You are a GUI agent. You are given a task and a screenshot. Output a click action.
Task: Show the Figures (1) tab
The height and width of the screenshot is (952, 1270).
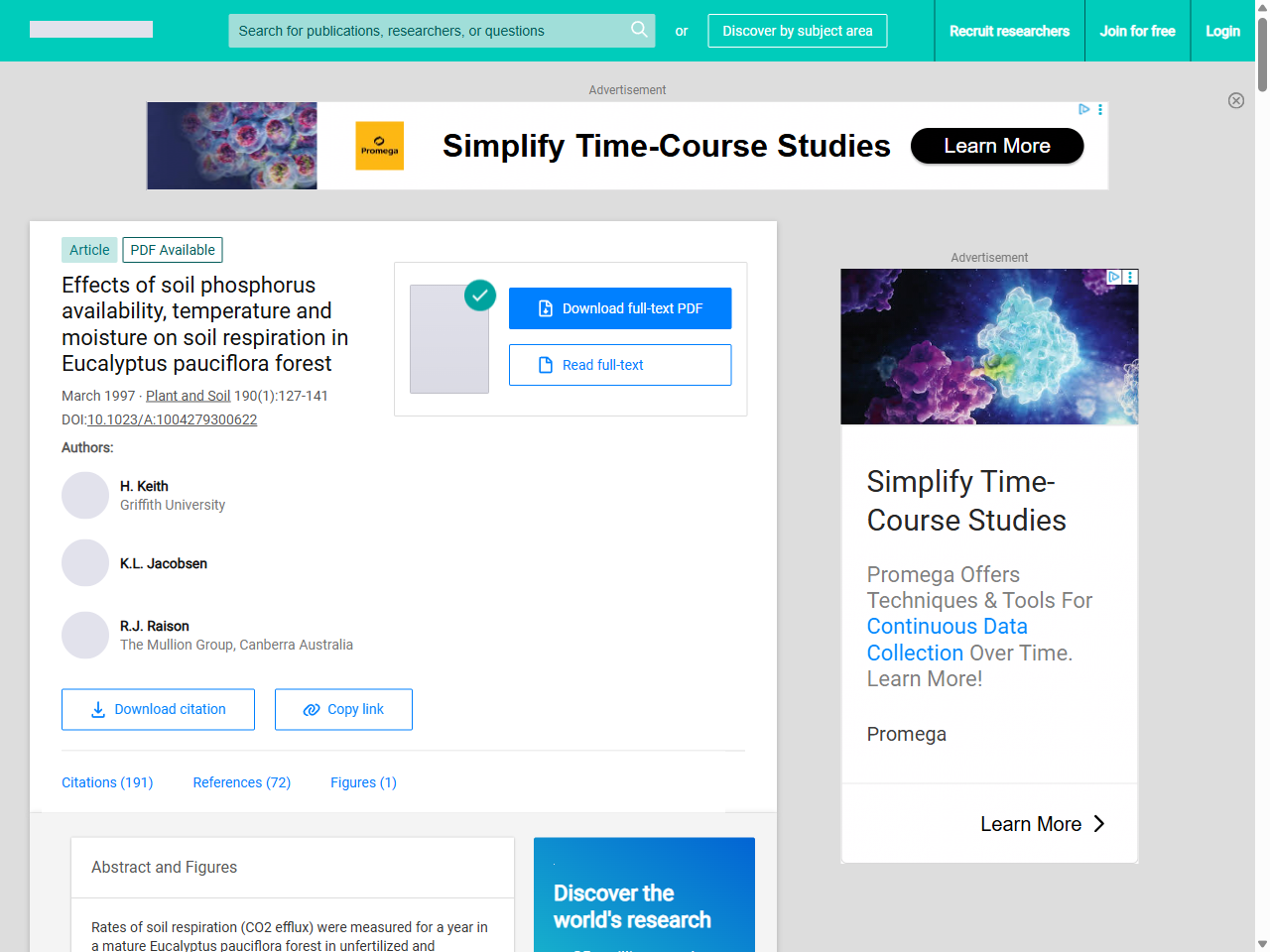[363, 782]
